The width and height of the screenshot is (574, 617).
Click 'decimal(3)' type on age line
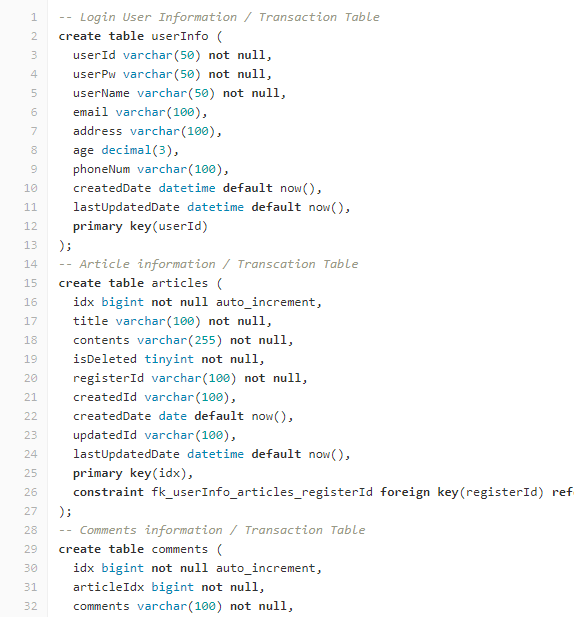click(137, 150)
